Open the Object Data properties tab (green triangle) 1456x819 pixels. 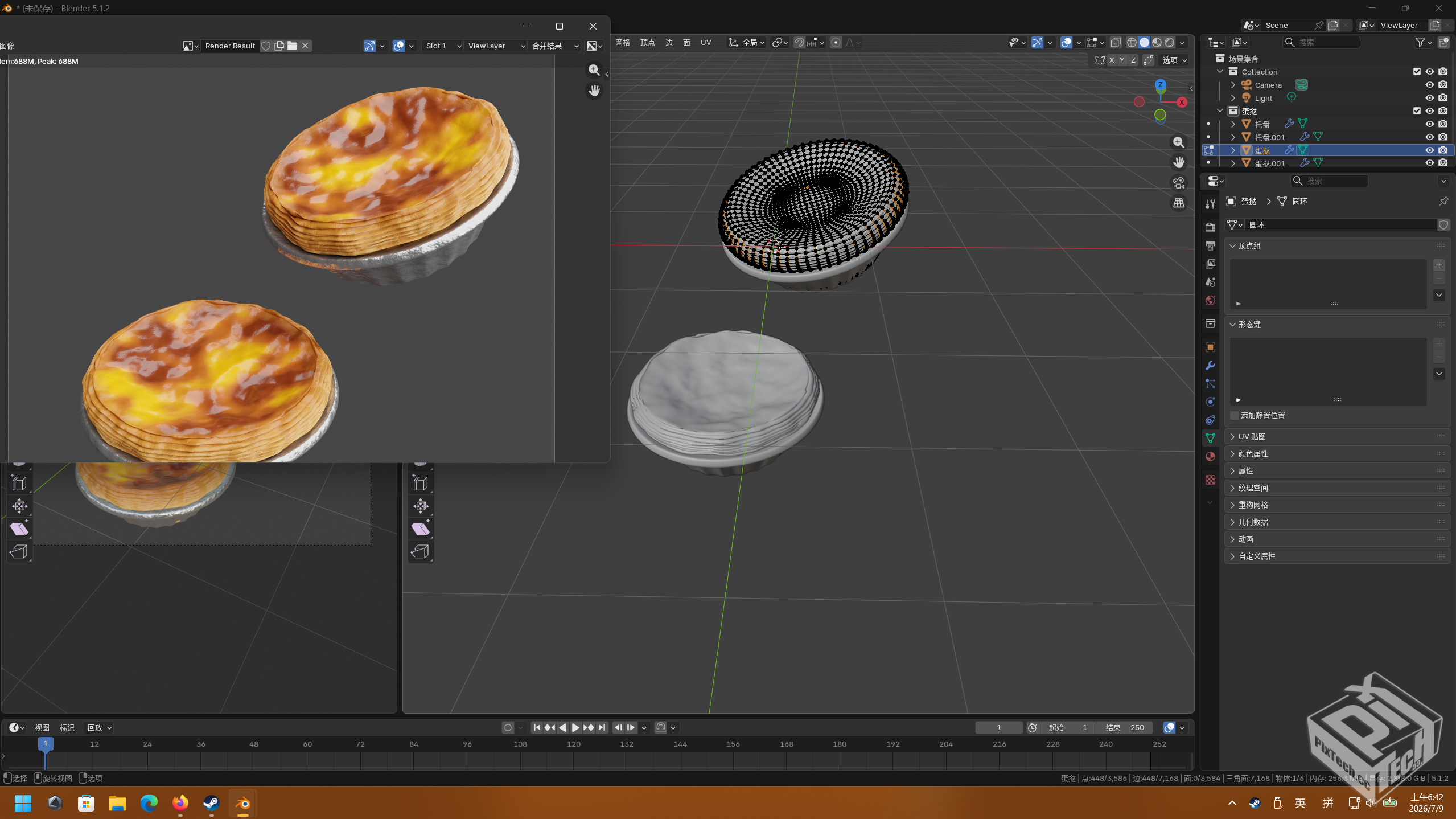pyautogui.click(x=1210, y=438)
